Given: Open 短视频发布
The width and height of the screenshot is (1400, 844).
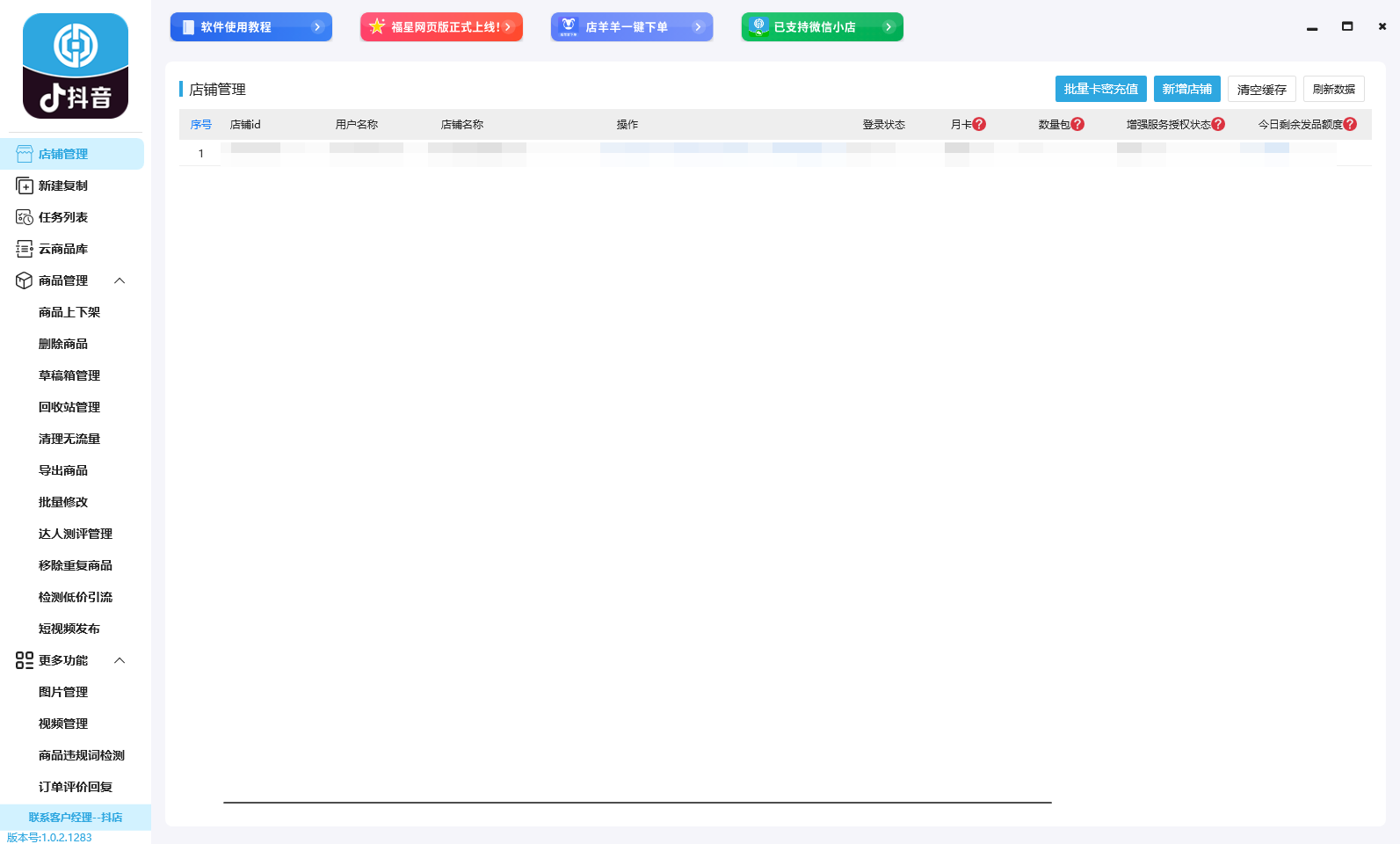Looking at the screenshot, I should point(69,629).
